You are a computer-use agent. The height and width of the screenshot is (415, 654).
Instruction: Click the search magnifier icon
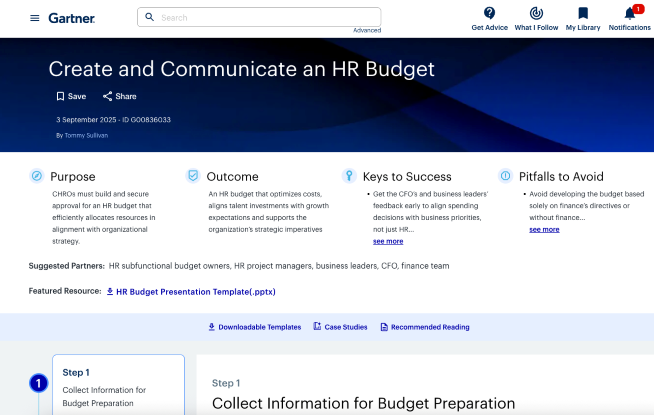150,17
